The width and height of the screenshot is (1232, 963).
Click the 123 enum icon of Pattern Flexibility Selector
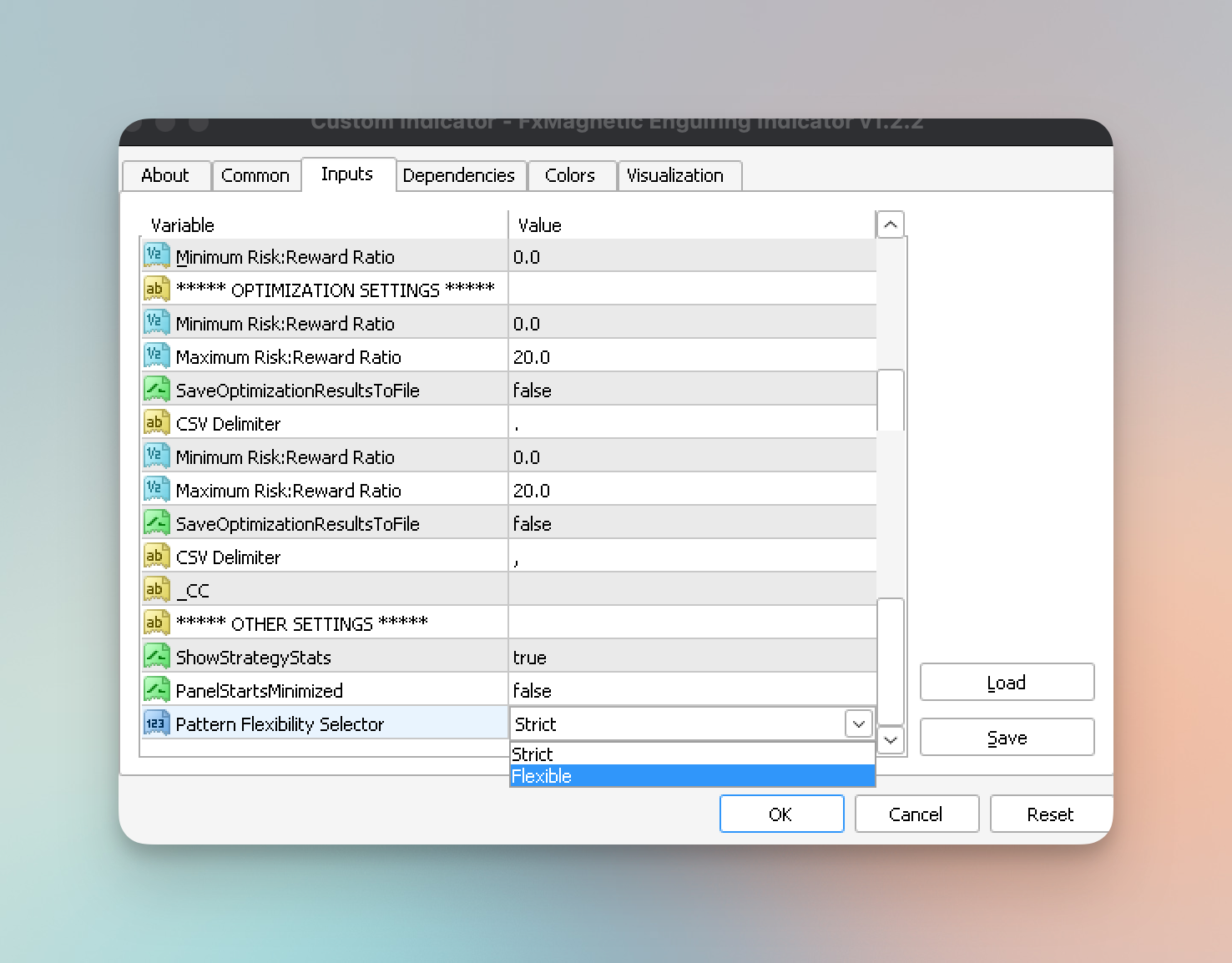(x=156, y=723)
